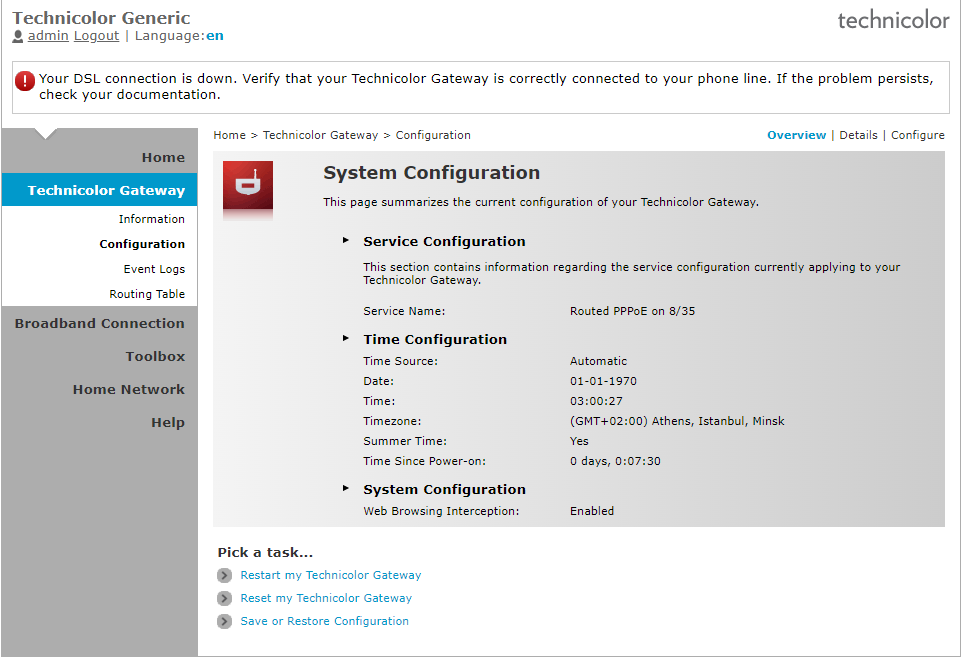The height and width of the screenshot is (669, 979).
Task: Click Technicolor Gateway in the breadcrumb
Action: 320,135
